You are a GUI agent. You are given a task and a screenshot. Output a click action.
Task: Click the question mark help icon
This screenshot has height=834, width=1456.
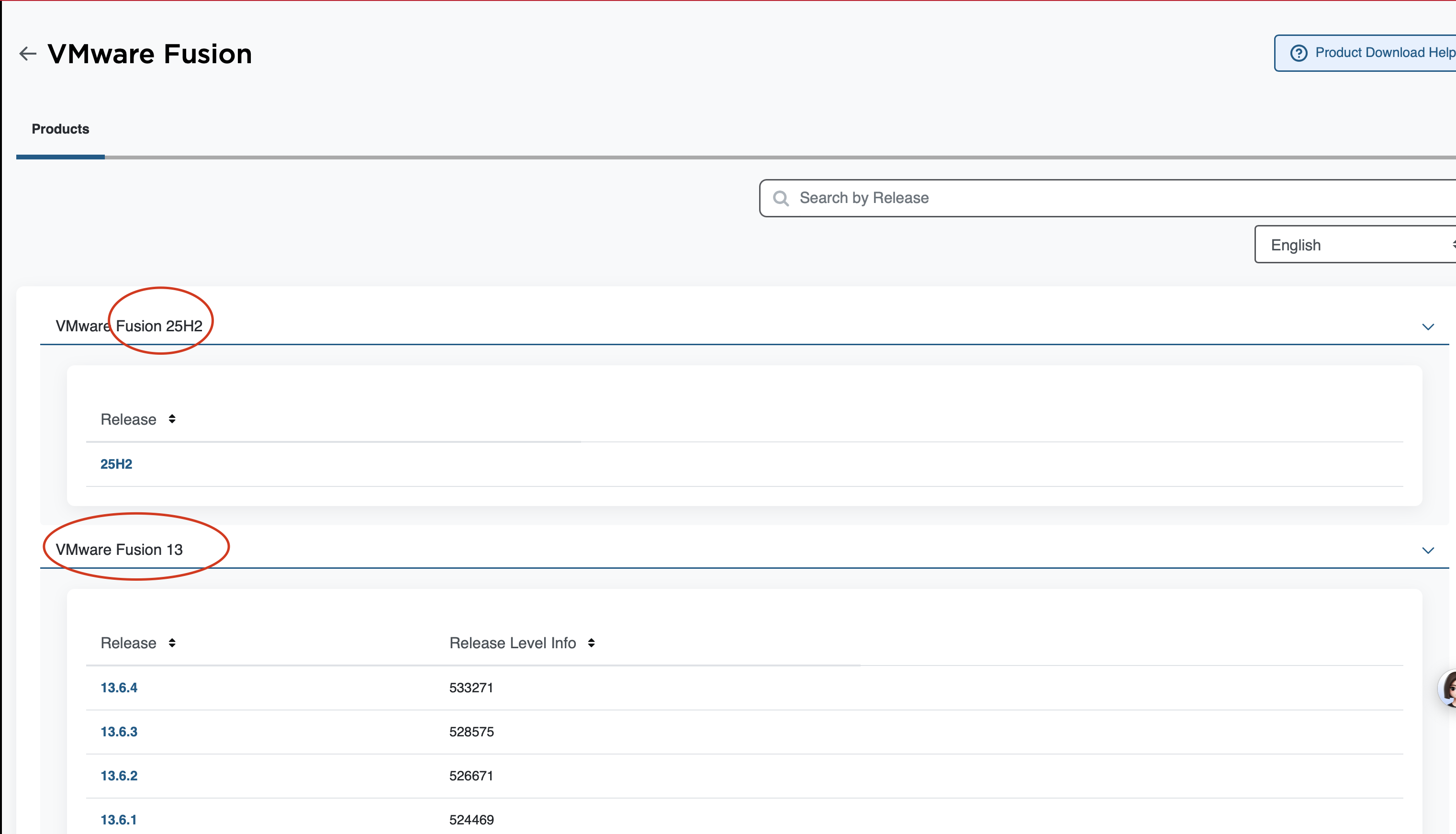point(1299,53)
